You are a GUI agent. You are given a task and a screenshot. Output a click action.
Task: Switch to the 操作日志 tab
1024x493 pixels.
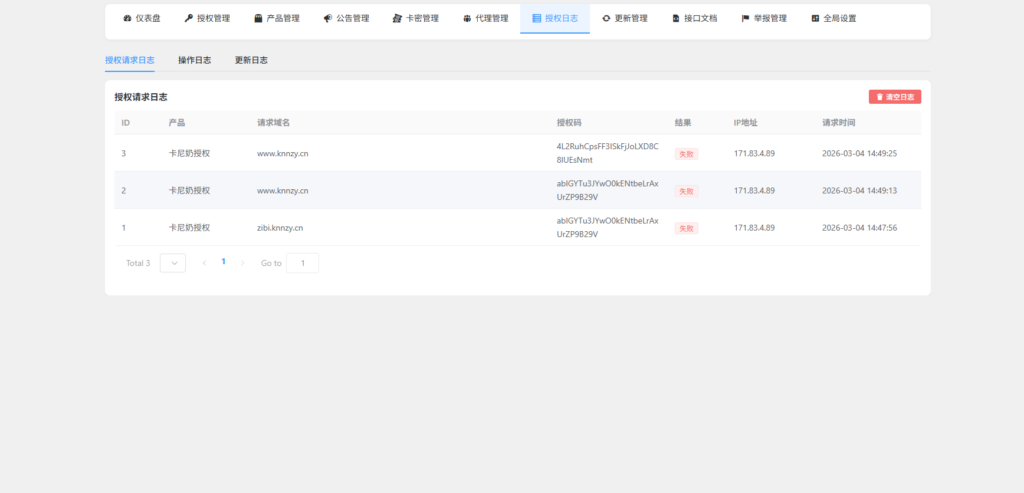[194, 60]
